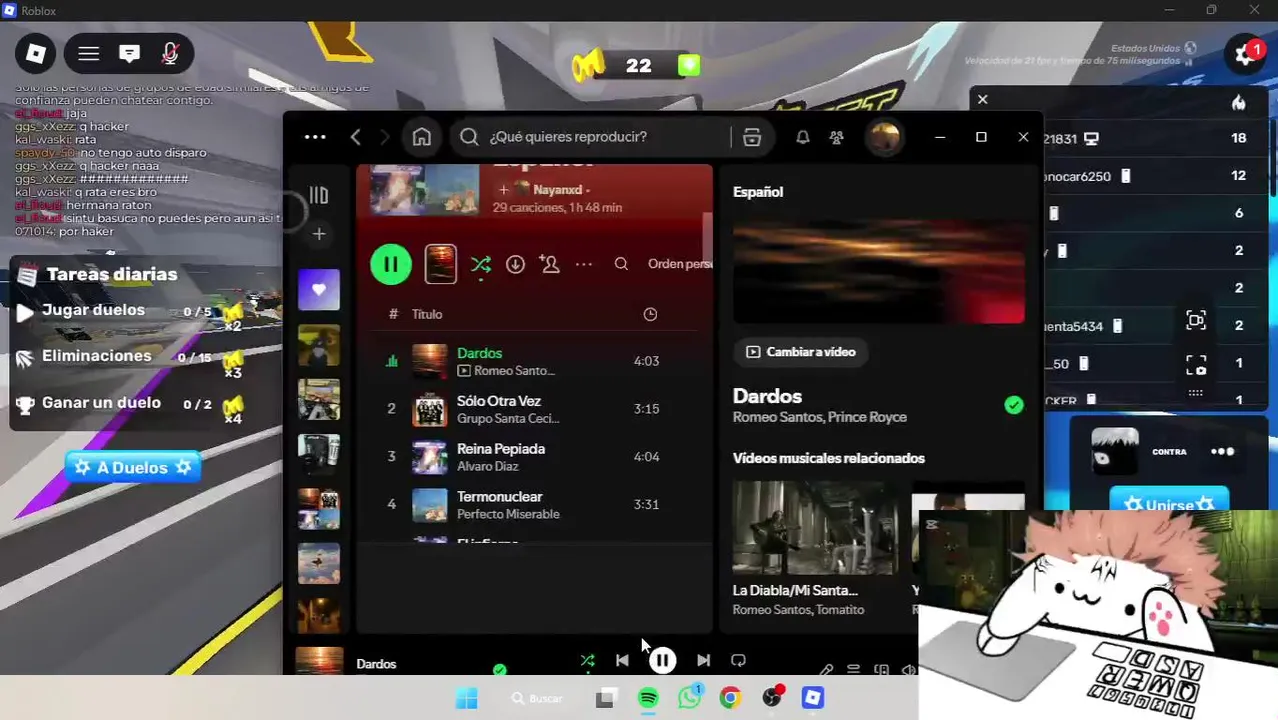Screen dimensions: 1278x720
Task: Click Cambiar a vídeo button
Action: pyautogui.click(x=801, y=352)
